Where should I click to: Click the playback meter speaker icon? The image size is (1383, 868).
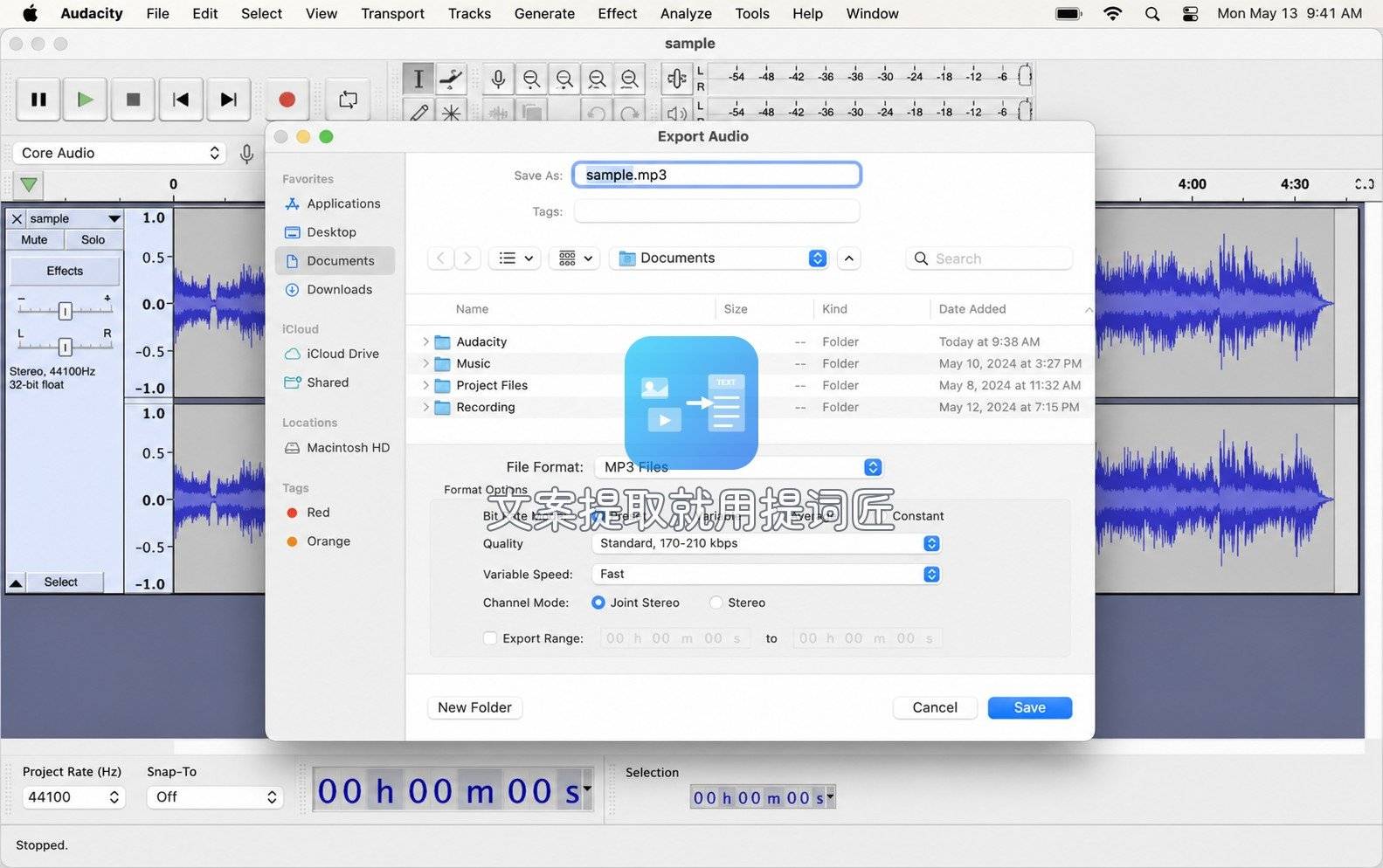tap(677, 113)
